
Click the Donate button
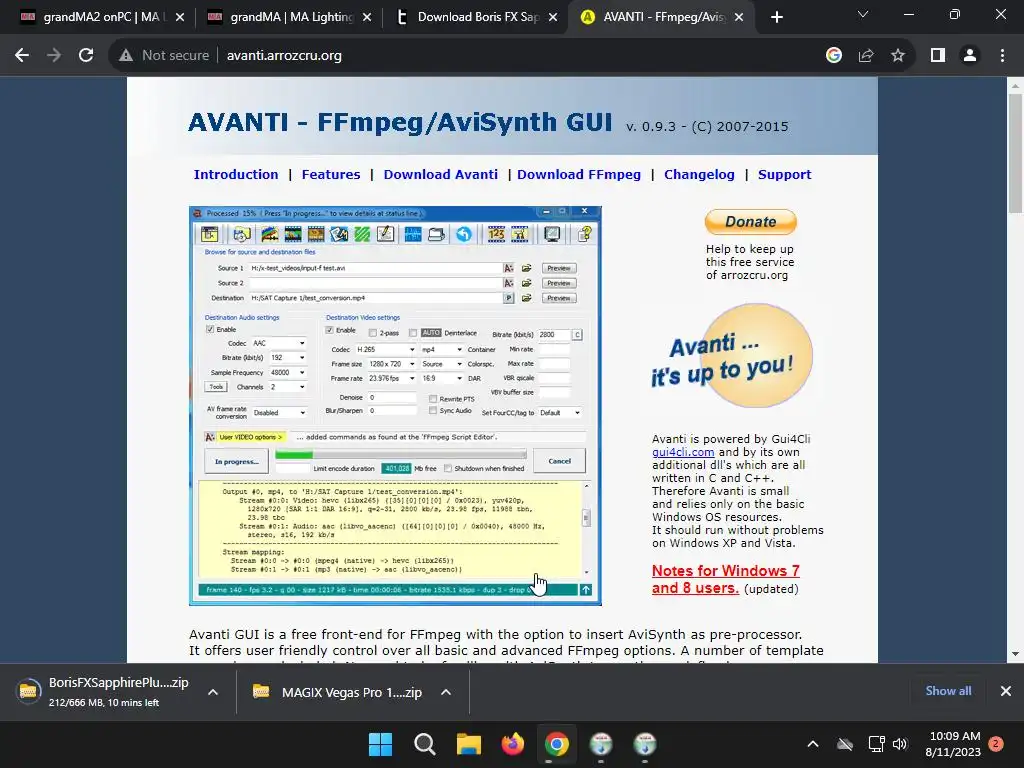tap(750, 222)
